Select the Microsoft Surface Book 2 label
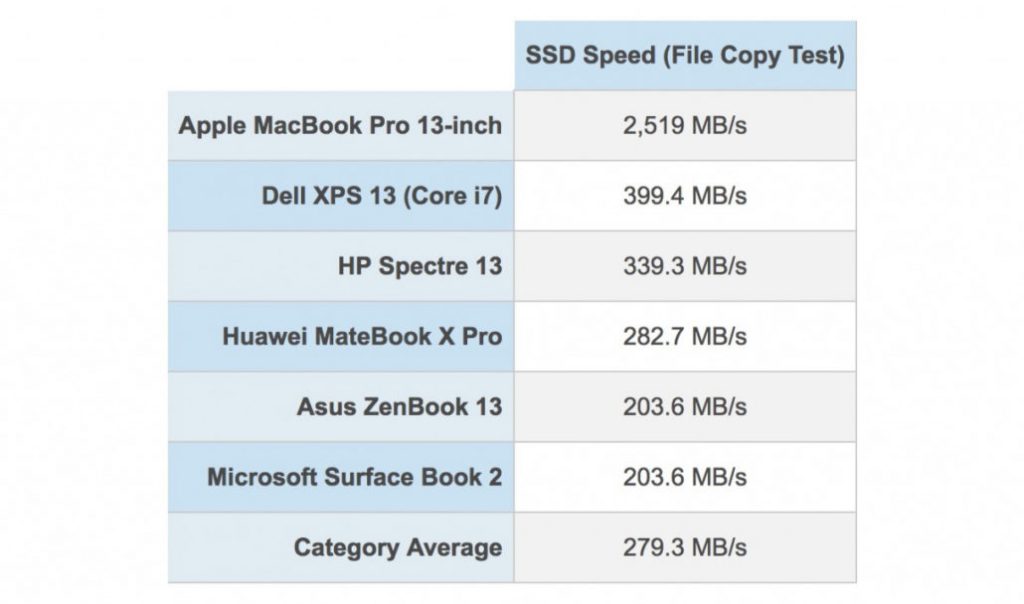 (x=354, y=477)
